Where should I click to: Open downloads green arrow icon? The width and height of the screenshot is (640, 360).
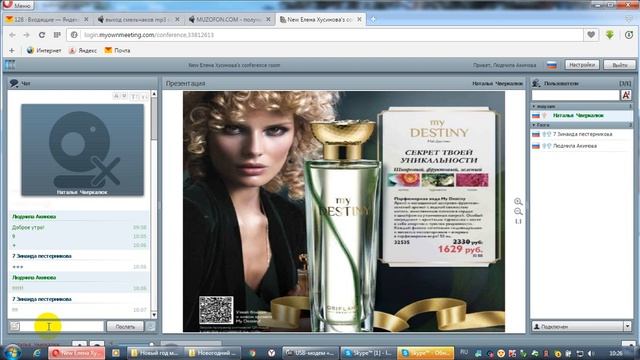610,35
